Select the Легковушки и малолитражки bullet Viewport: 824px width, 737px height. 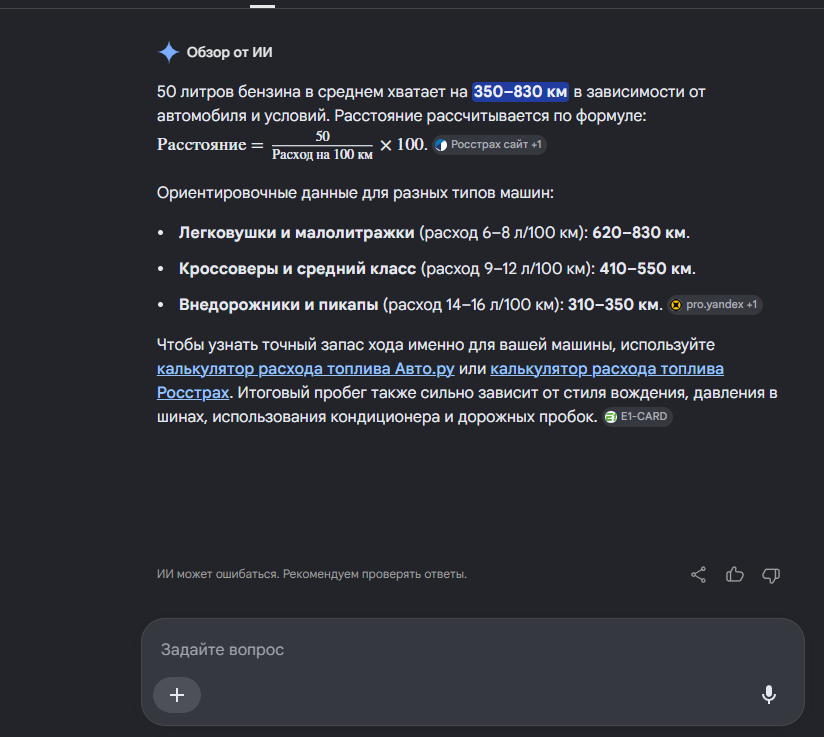click(x=434, y=233)
